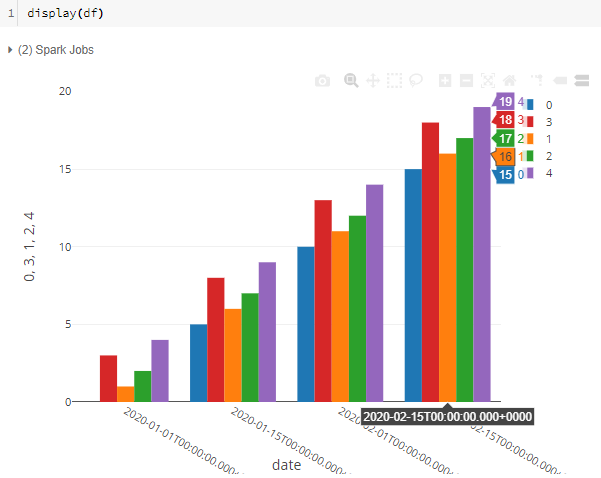
Task: Click the '(2) Spark Jobs' label
Action: point(56,50)
